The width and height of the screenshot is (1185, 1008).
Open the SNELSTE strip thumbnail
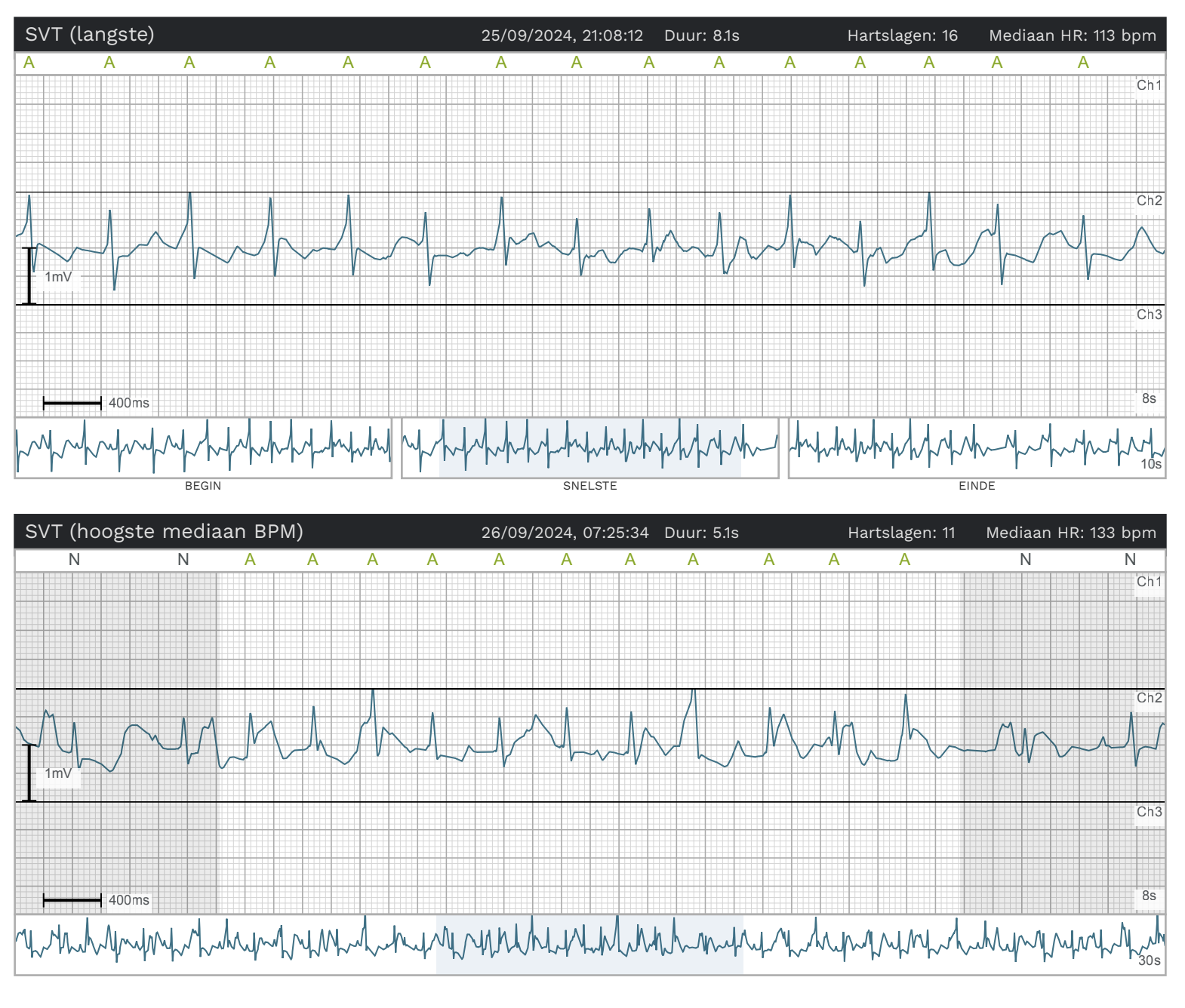[x=590, y=447]
